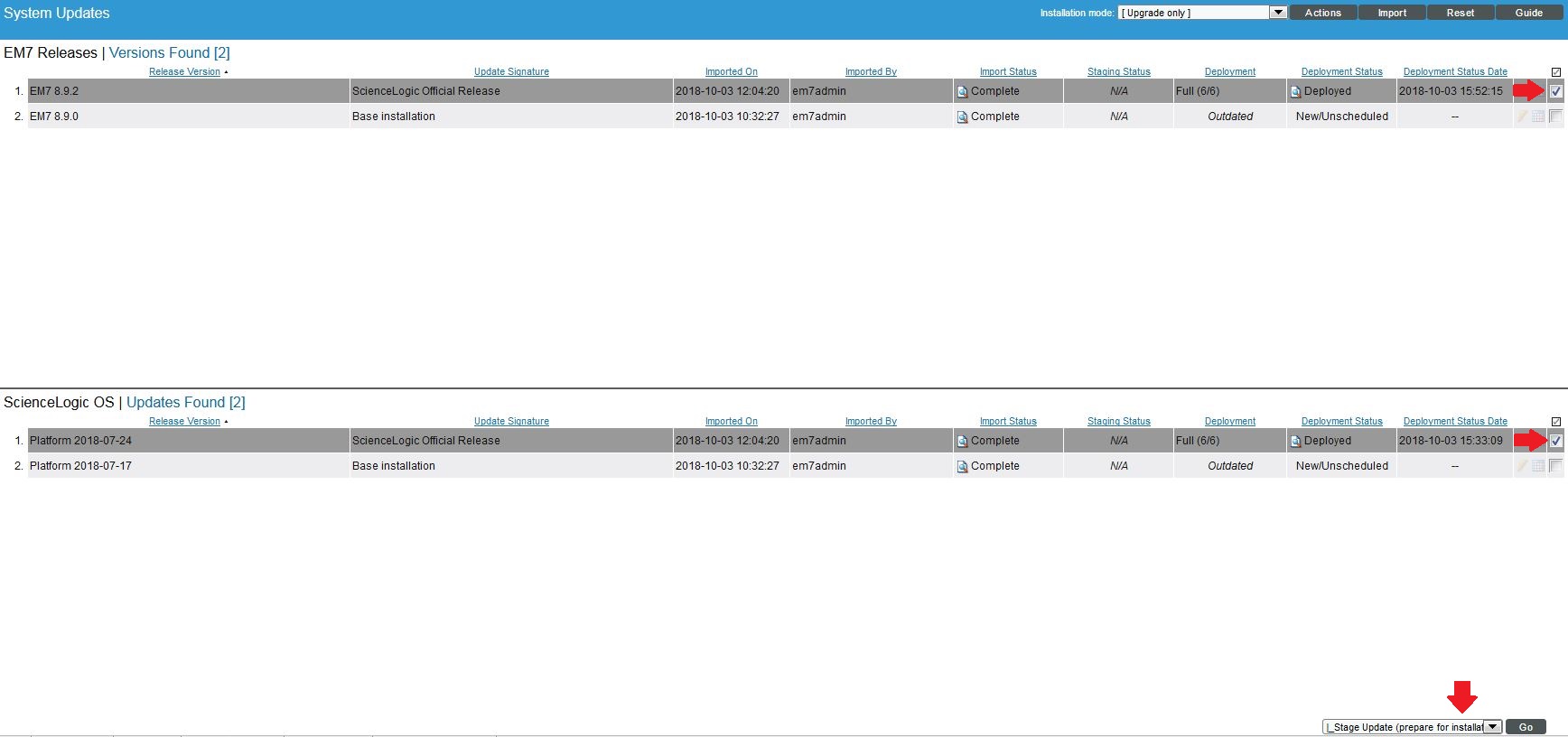Toggle select-all checkbox for ScienceLogic OS updates

click(1555, 422)
